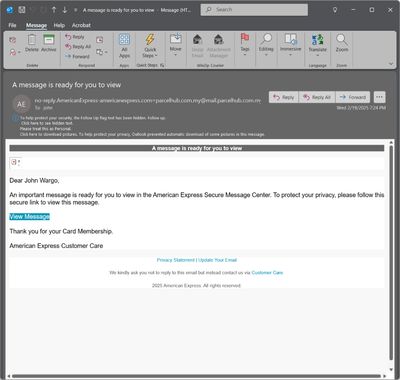This screenshot has width=400, height=380.
Task: Open the Acrobat tab
Action: point(81,25)
